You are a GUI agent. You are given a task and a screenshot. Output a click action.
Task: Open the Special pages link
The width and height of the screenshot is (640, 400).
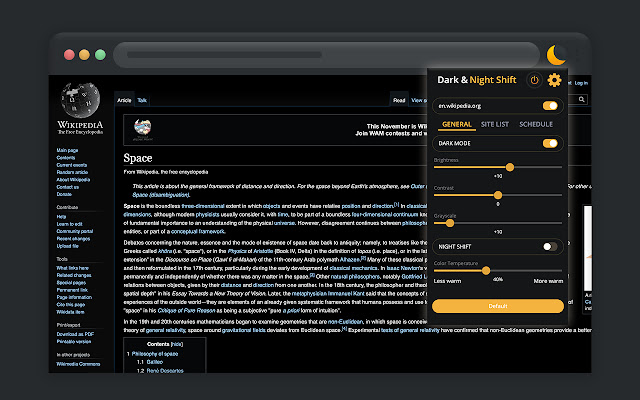tap(71, 282)
